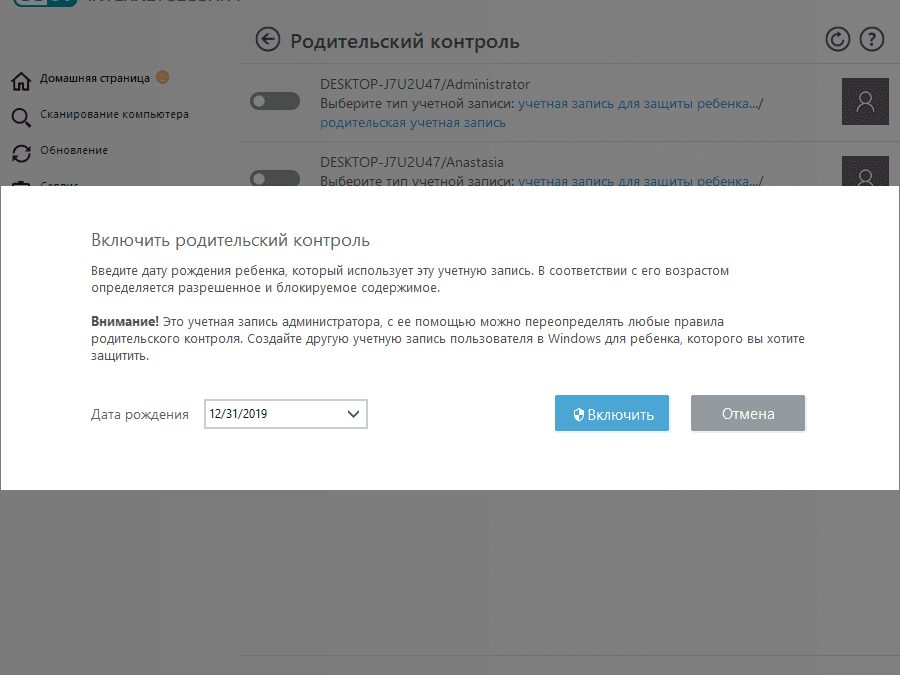900x675 pixels.
Task: Click the Administrator account avatar icon
Action: pos(864,101)
